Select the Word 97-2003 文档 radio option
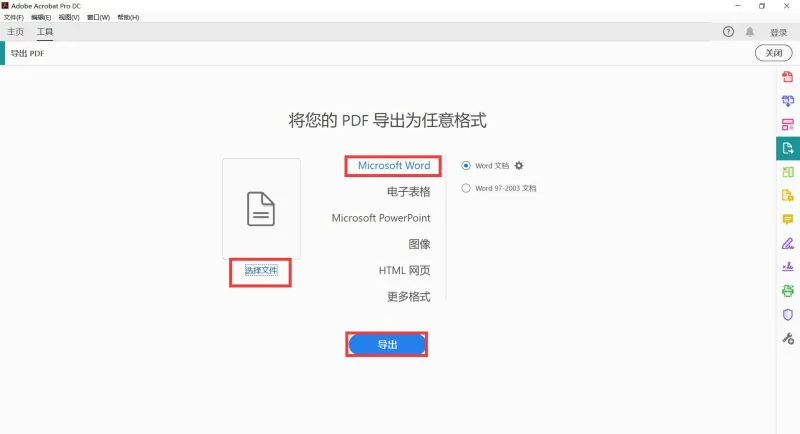800x434 pixels. (466, 188)
